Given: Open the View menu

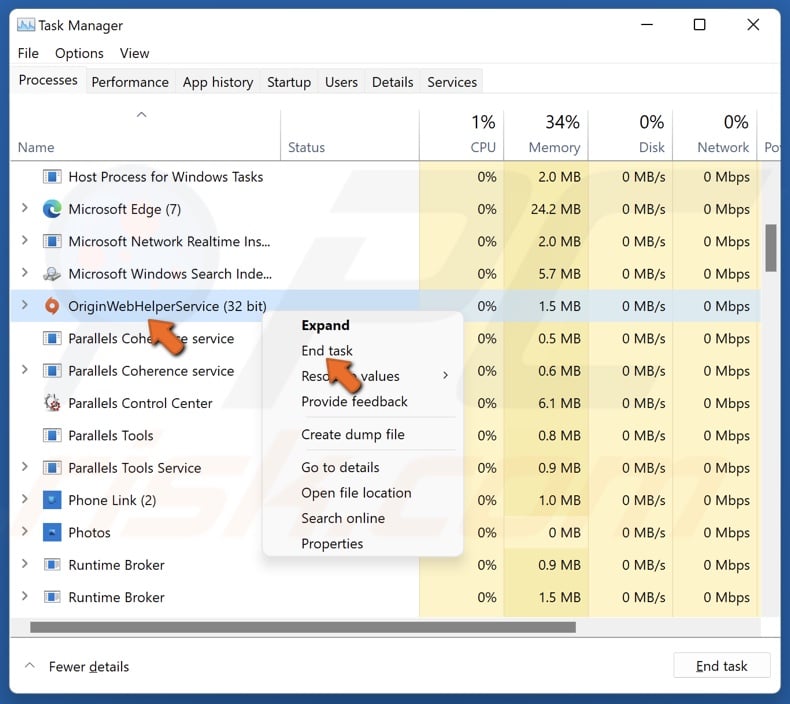Looking at the screenshot, I should click(x=135, y=53).
